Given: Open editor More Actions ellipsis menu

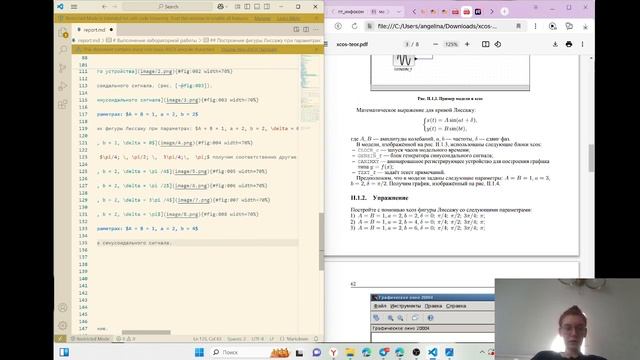Looking at the screenshot, I should click(316, 30).
